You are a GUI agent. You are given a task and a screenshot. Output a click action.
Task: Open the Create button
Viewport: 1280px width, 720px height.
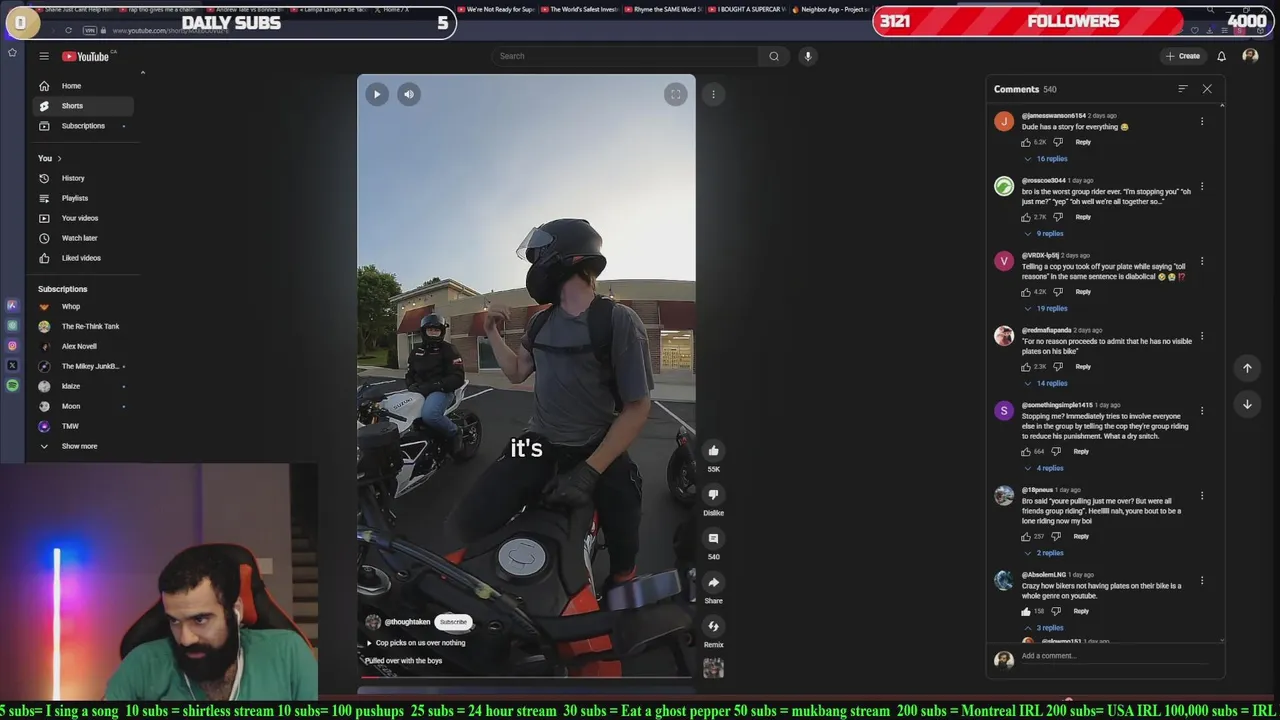pos(1183,56)
